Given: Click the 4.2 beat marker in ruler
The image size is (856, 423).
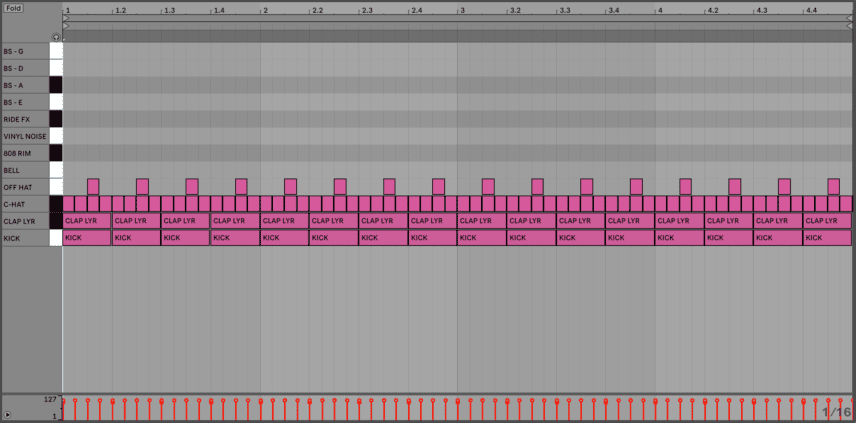Looking at the screenshot, I should [713, 10].
